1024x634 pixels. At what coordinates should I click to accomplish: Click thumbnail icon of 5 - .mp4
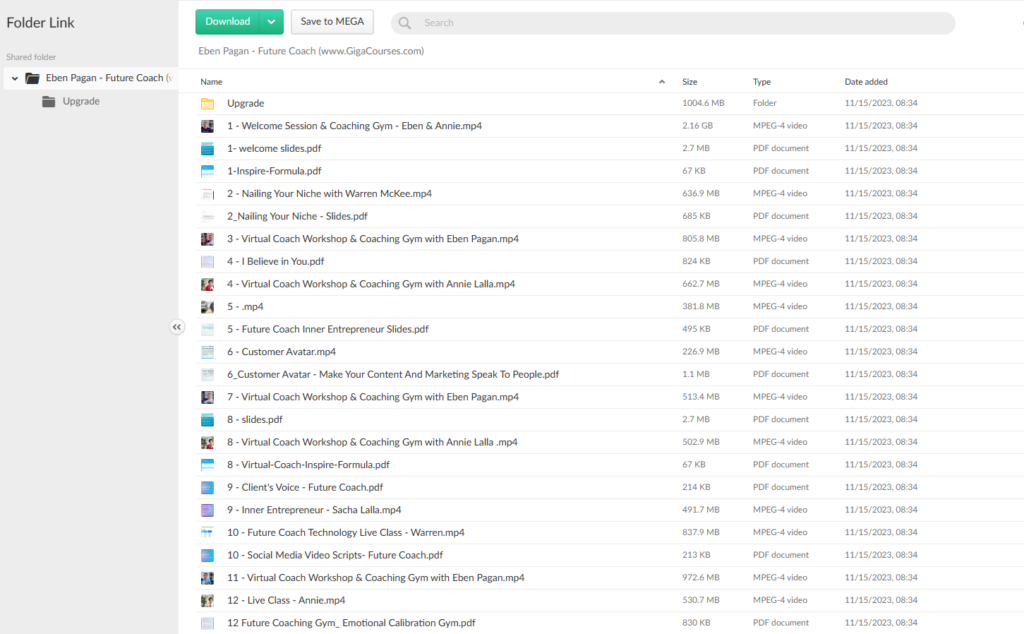(x=207, y=307)
